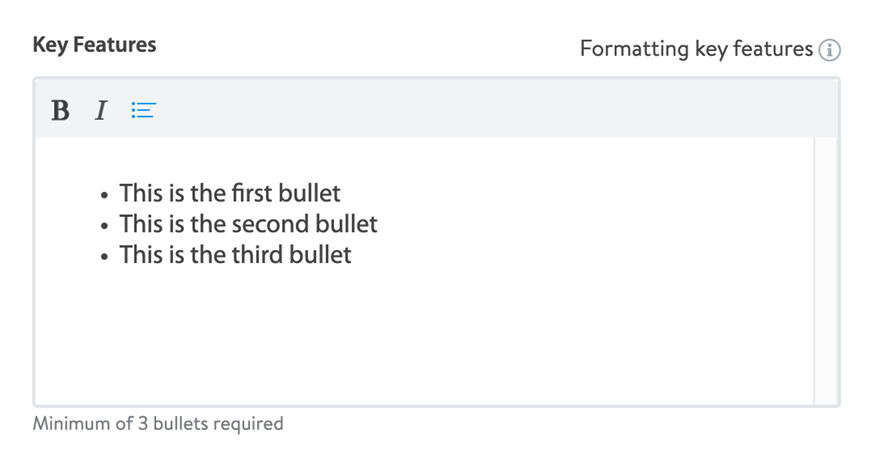Click the info icon beside Formatting key features
875x463 pixels.
[x=829, y=50]
